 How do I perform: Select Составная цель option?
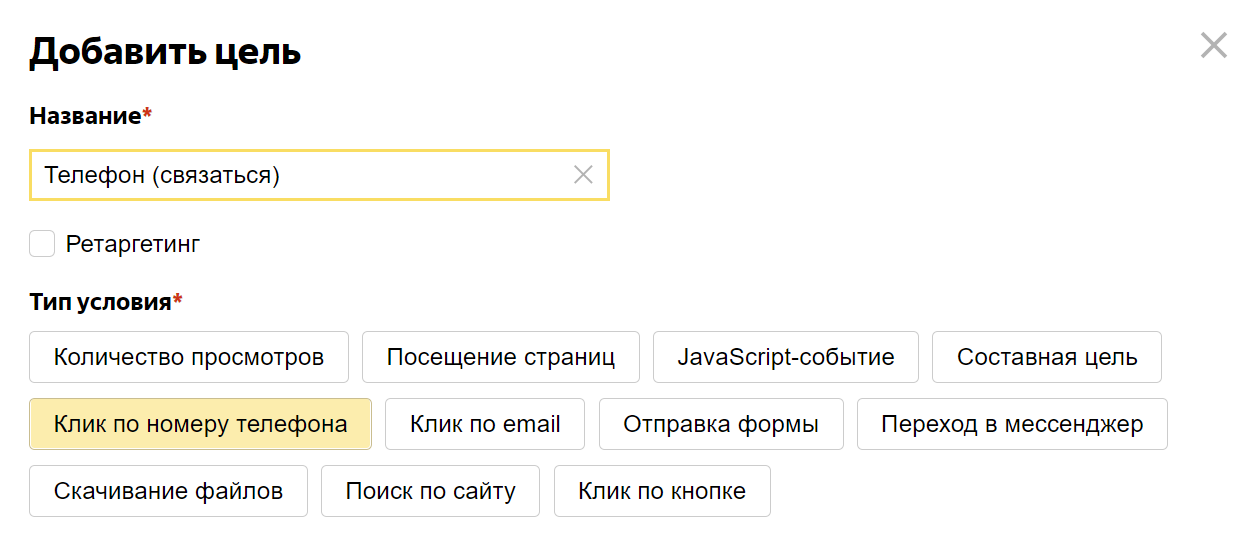[x=1046, y=357]
